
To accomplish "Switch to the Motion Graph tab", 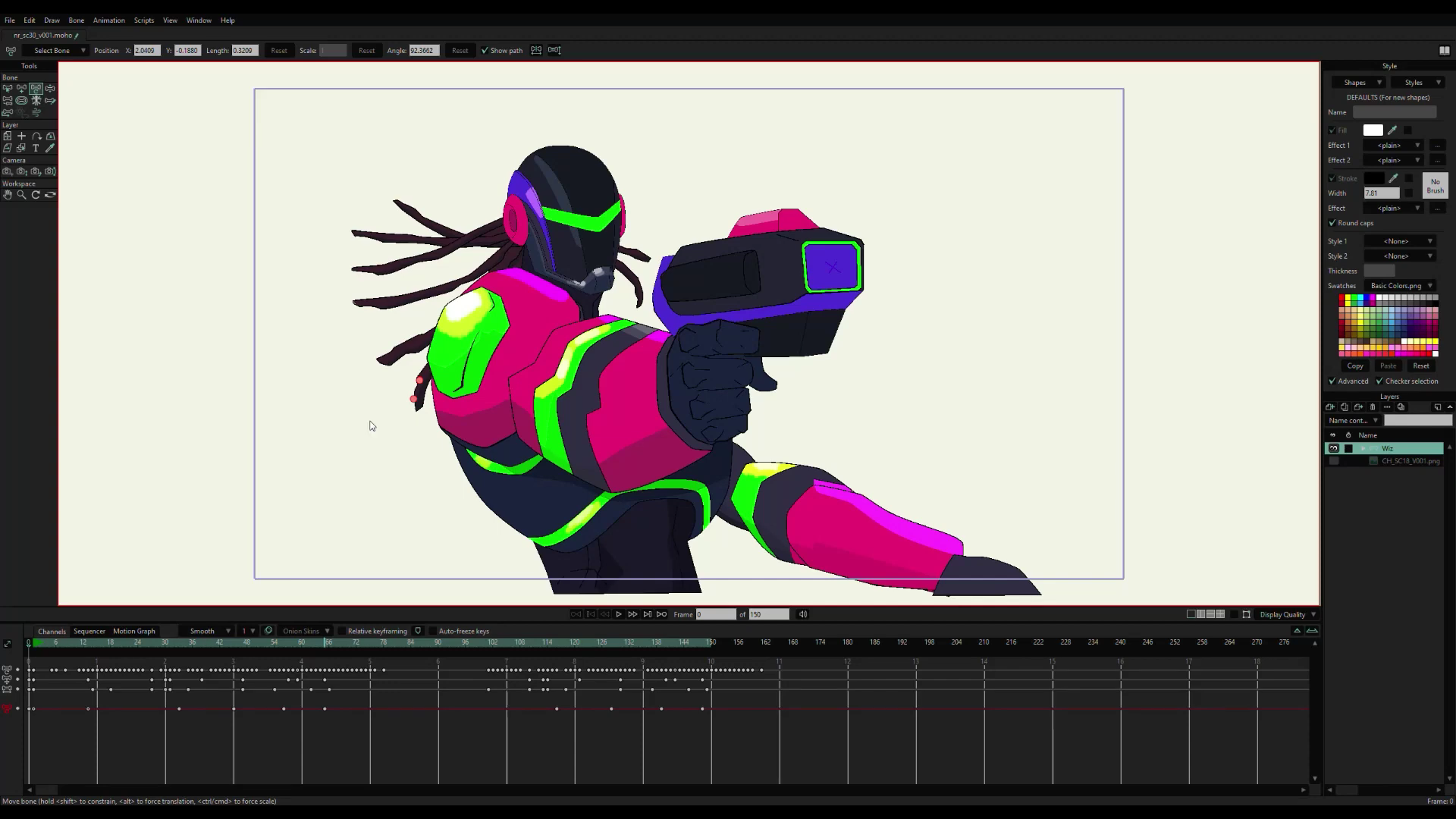I will click(133, 631).
